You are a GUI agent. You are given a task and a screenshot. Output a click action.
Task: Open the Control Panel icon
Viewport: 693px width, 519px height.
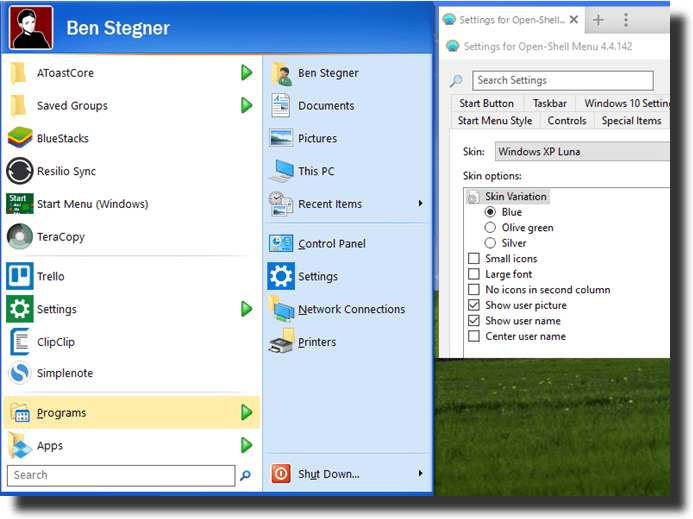tap(281, 243)
